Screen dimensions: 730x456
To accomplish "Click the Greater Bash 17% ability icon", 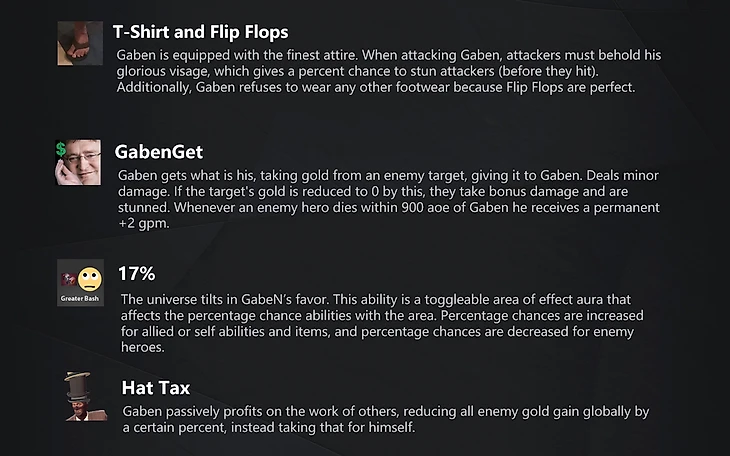I will (80, 283).
